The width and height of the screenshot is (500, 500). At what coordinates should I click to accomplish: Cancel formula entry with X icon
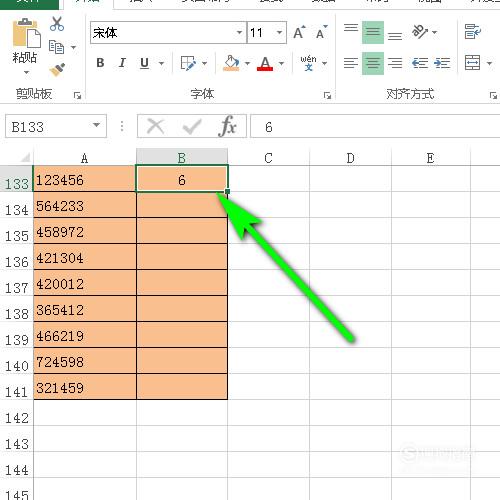tap(155, 126)
